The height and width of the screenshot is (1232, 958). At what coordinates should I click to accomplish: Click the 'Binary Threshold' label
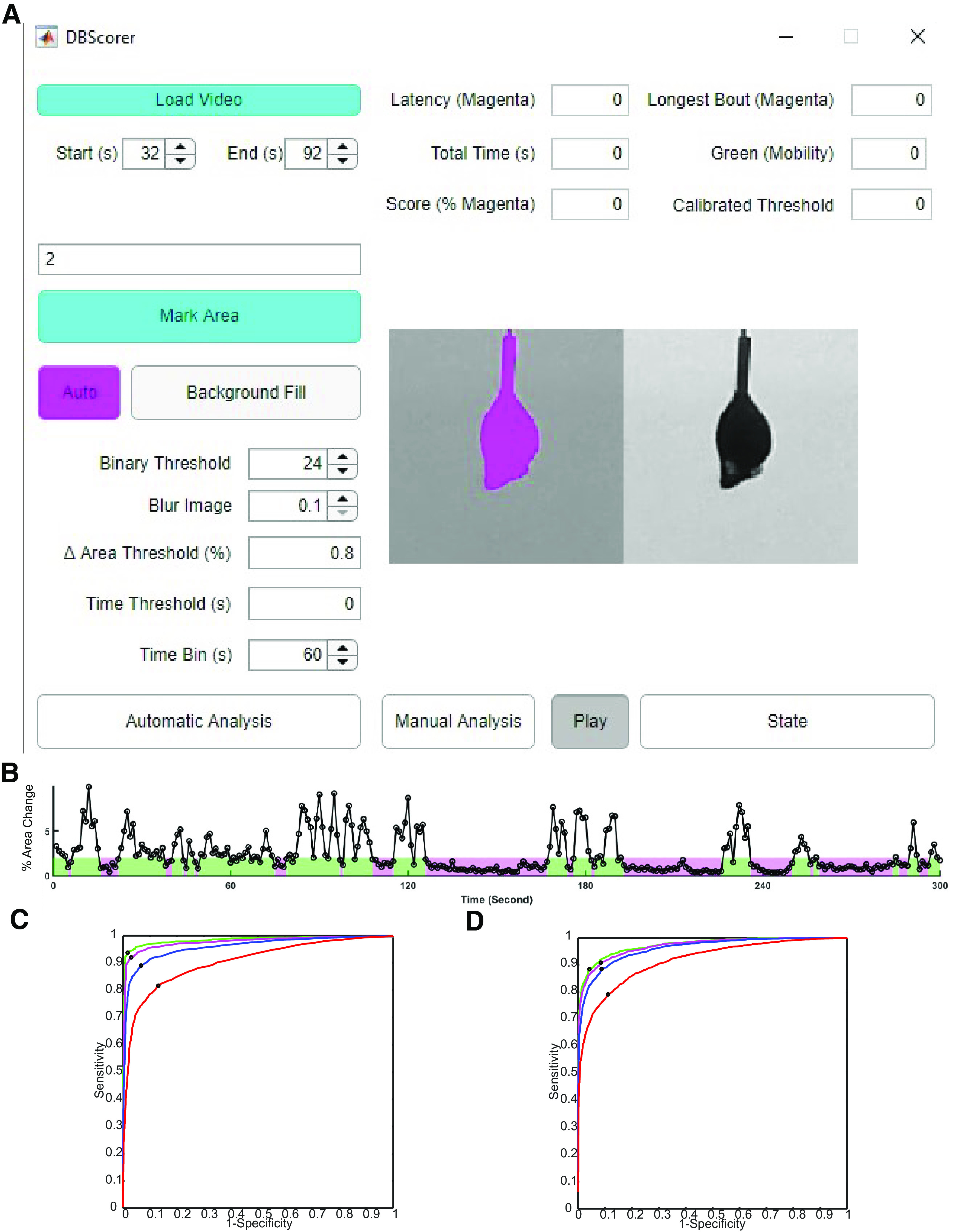(165, 464)
